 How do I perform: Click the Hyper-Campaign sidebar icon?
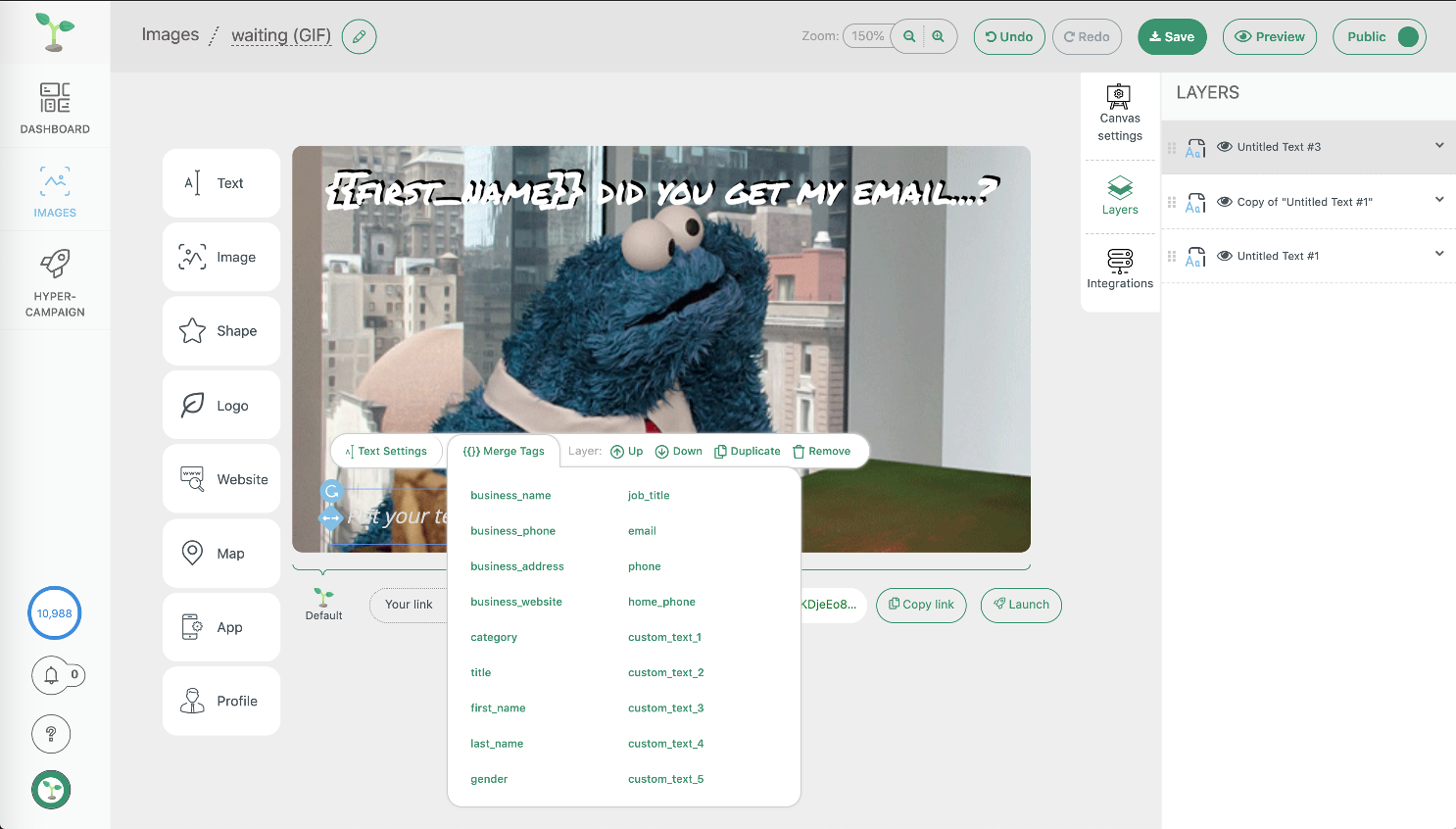click(55, 280)
